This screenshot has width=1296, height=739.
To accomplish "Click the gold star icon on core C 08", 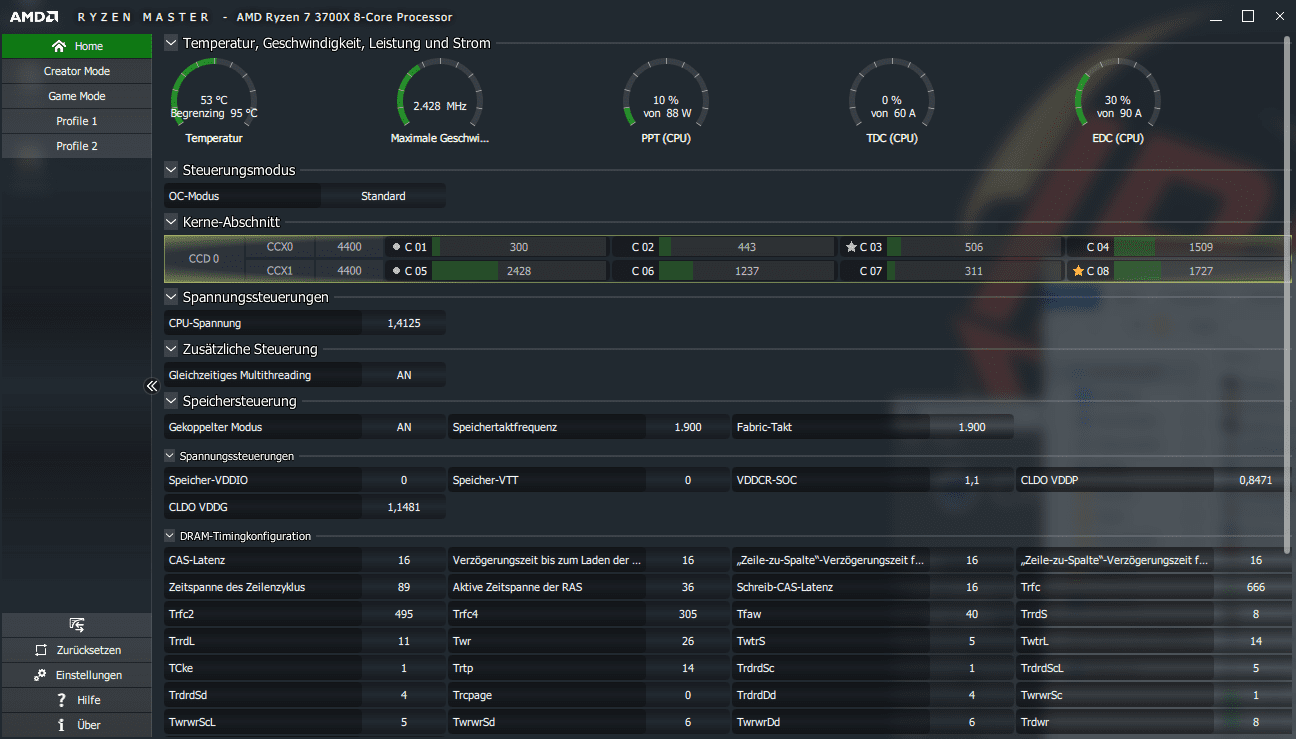I will 1078,271.
